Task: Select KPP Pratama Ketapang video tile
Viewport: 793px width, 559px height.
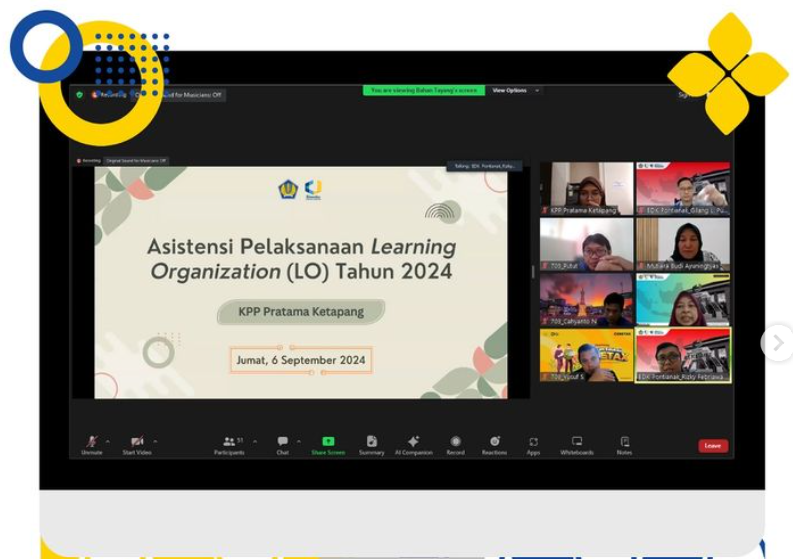Action: point(587,189)
